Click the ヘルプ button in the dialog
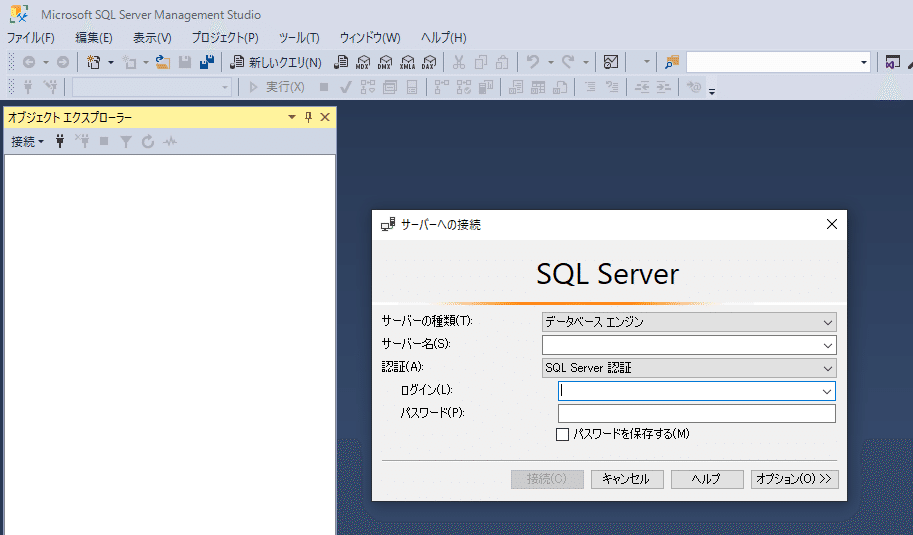The height and width of the screenshot is (535, 913). [x=707, y=479]
